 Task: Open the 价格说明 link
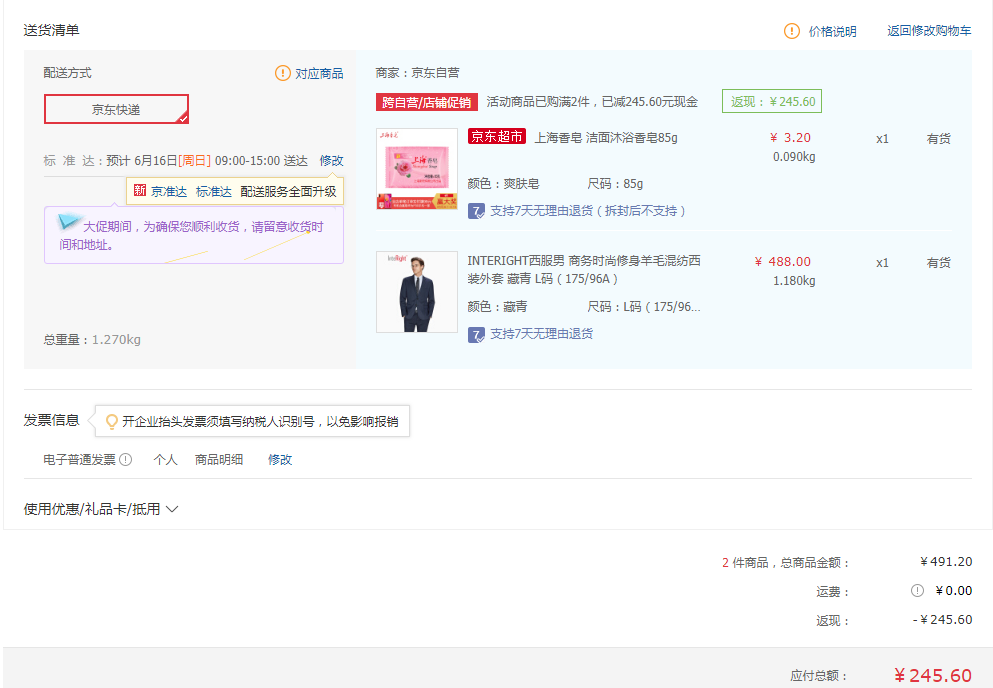[832, 31]
